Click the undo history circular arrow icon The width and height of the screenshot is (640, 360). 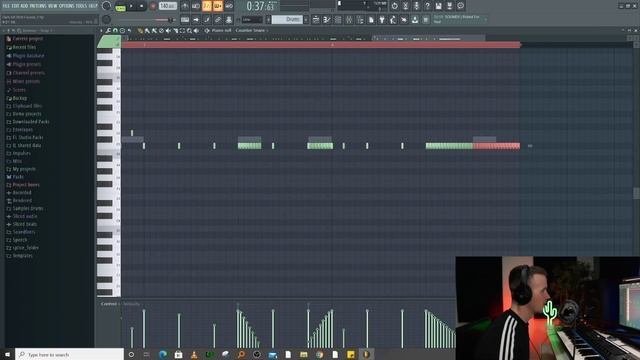coord(394,6)
